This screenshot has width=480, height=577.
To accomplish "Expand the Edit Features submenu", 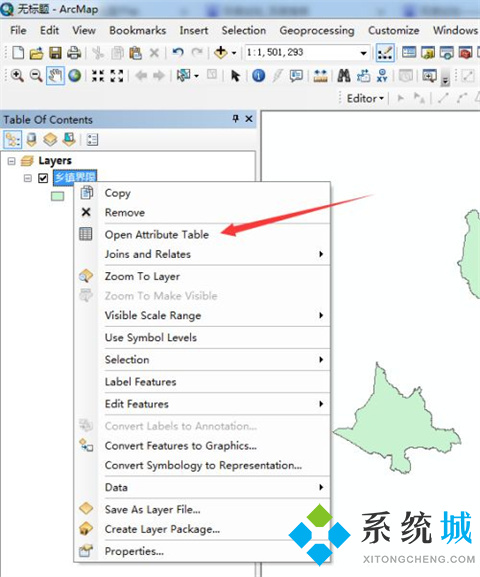I will tap(216, 404).
